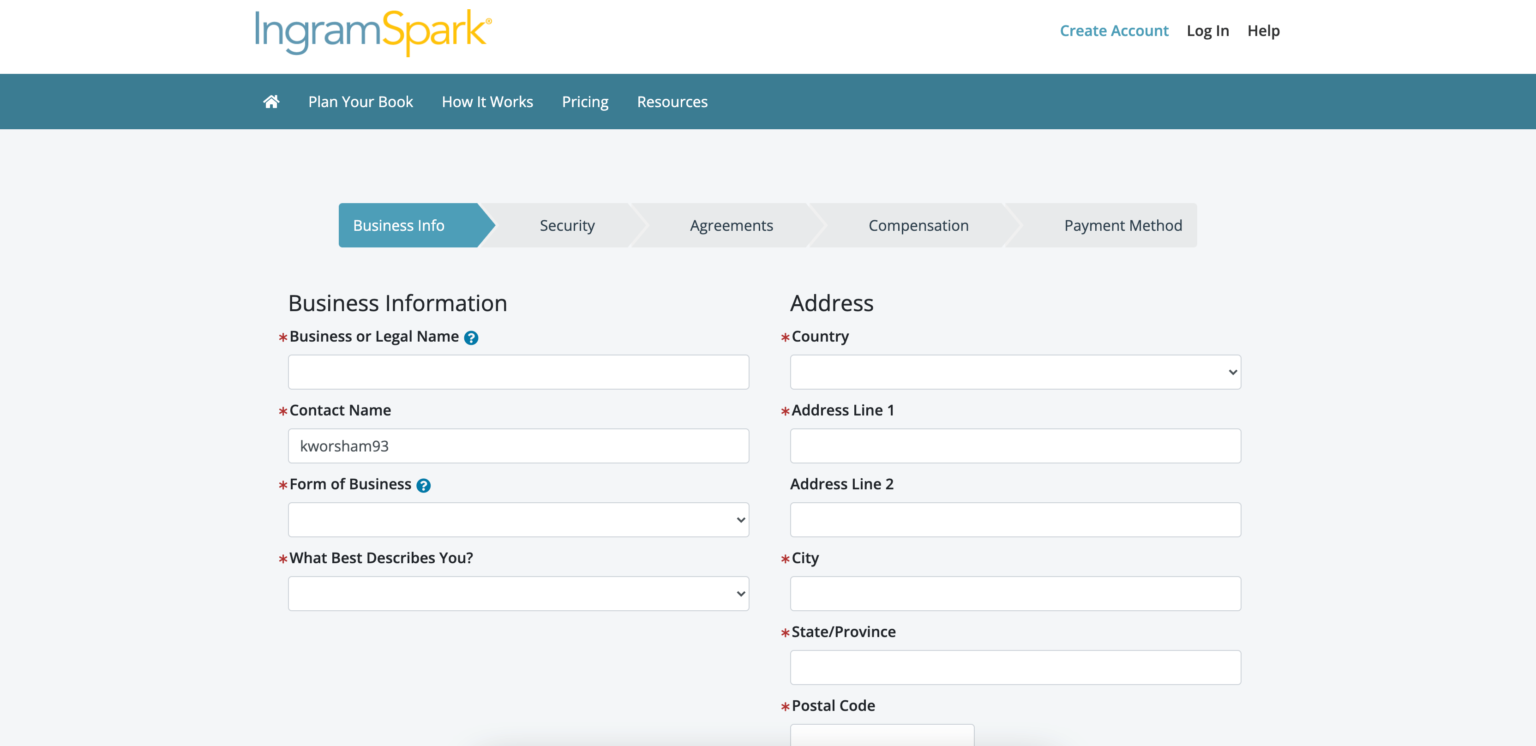The image size is (1536, 746).
Task: Click the IngramSpark logo
Action: [x=372, y=32]
